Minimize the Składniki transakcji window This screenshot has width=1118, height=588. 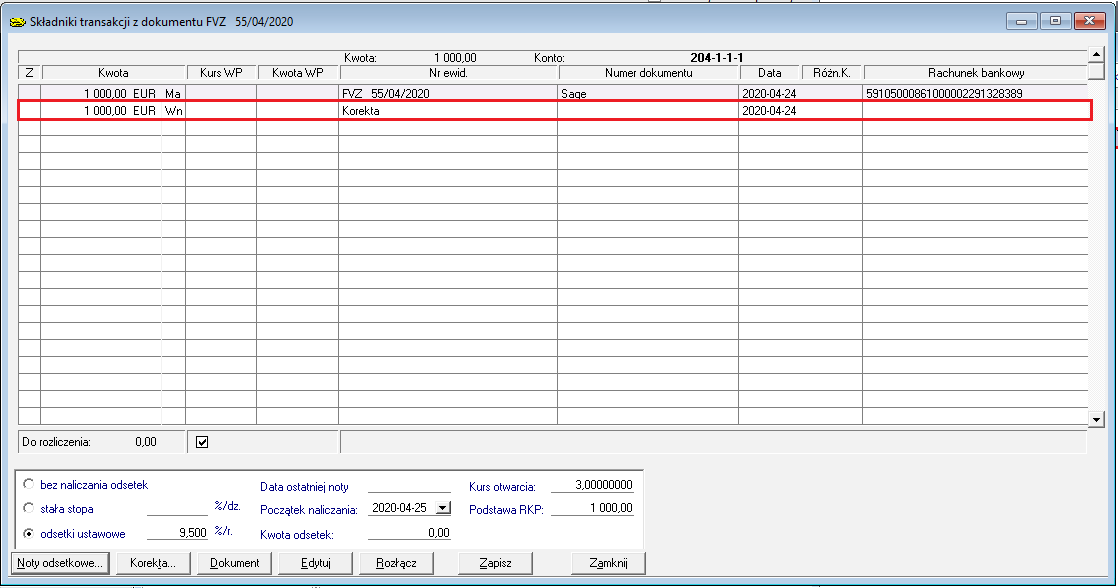tap(1022, 21)
